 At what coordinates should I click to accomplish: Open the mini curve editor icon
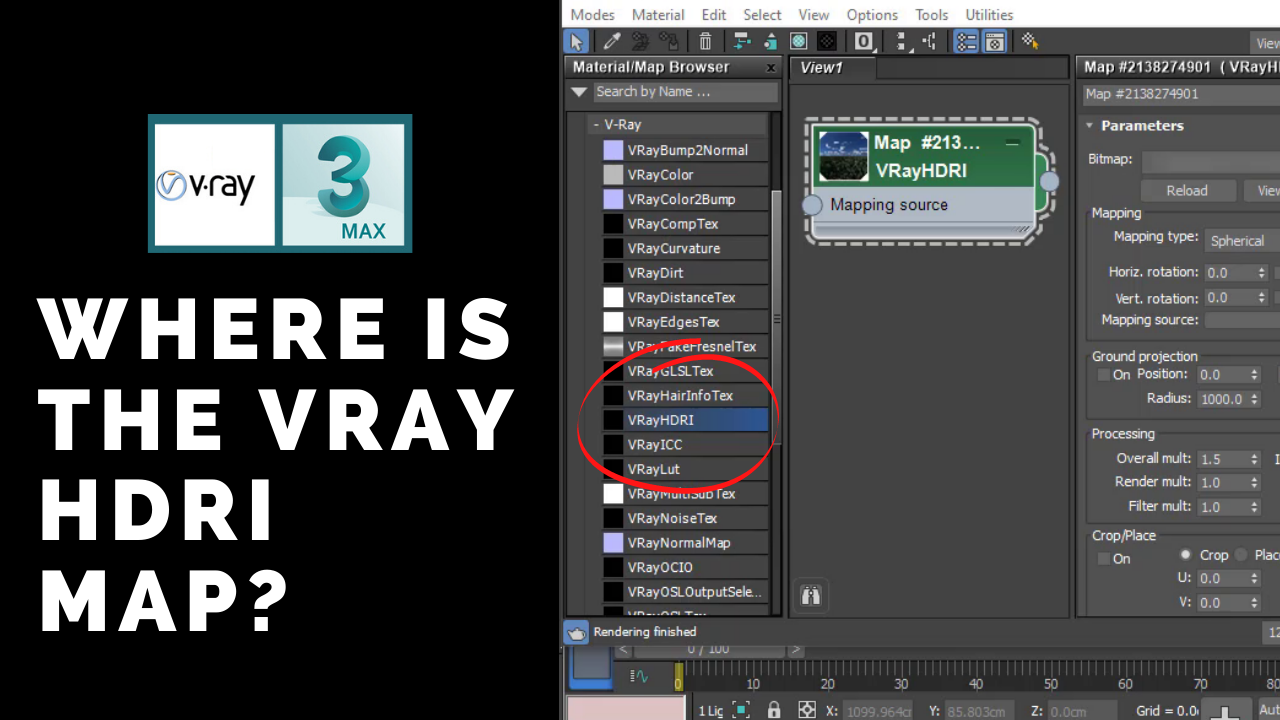click(x=638, y=677)
